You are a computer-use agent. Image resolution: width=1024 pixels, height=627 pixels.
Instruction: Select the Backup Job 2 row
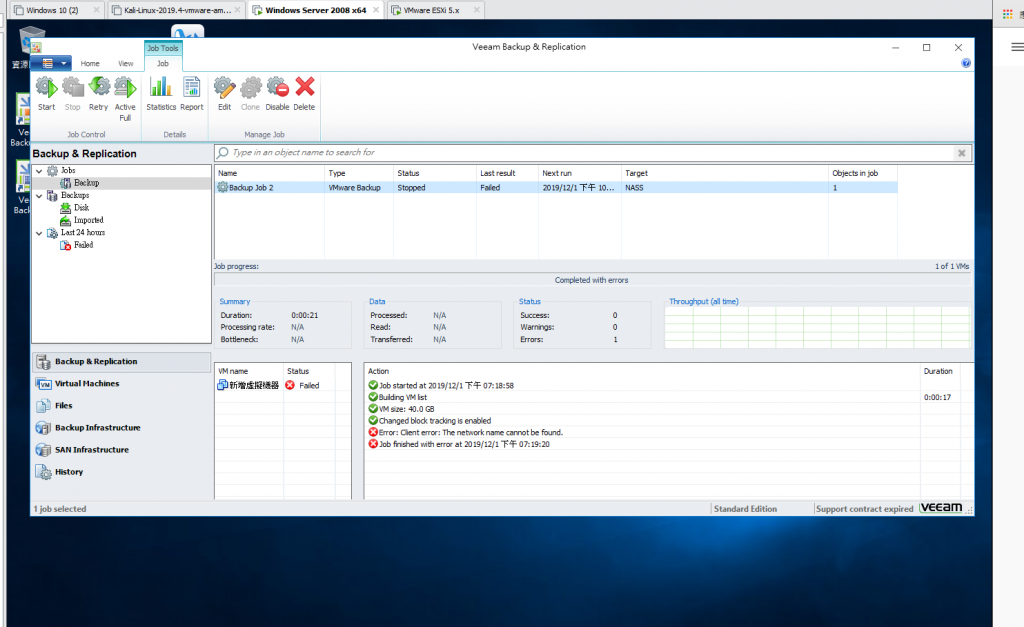(556, 187)
